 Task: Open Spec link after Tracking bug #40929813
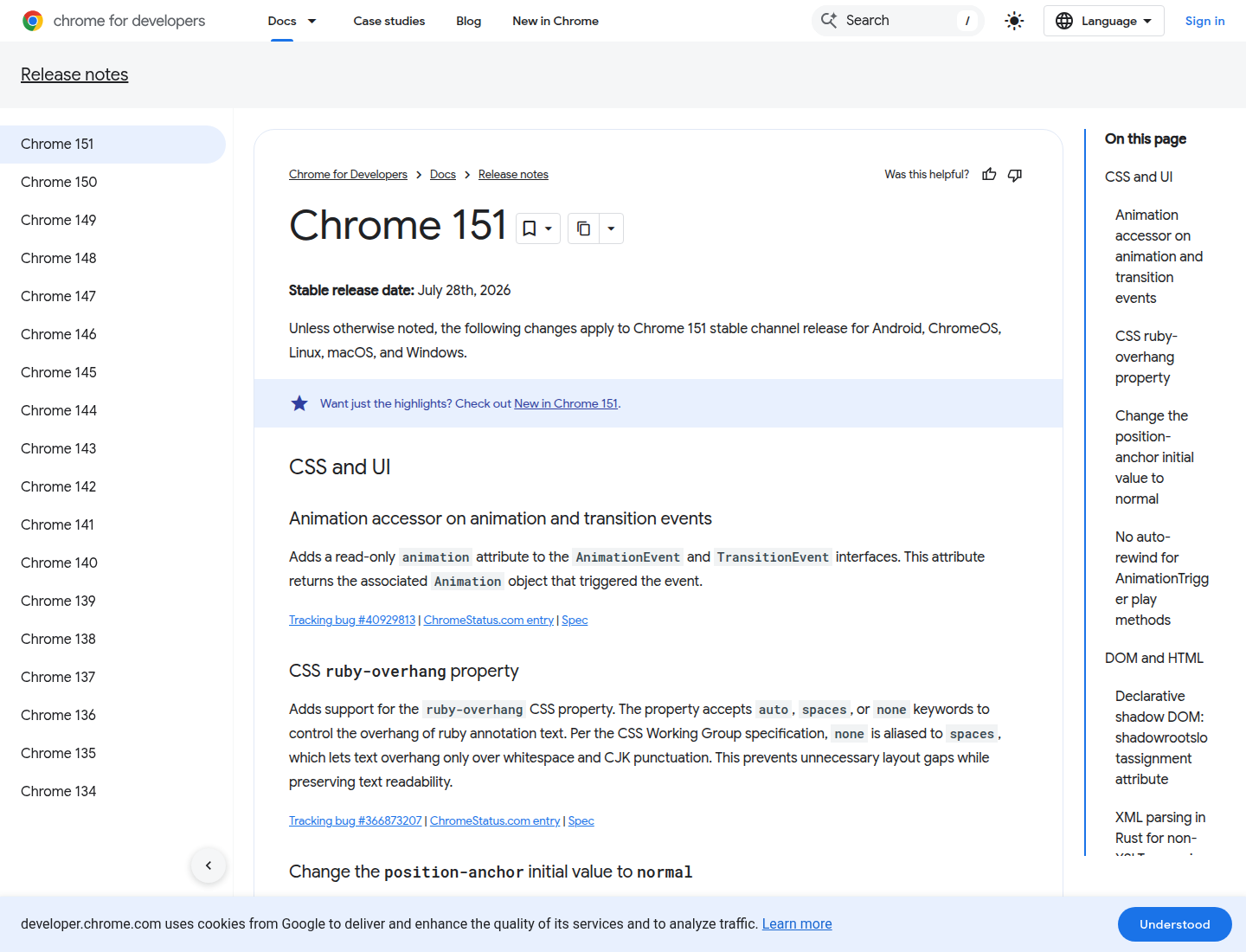(x=575, y=621)
